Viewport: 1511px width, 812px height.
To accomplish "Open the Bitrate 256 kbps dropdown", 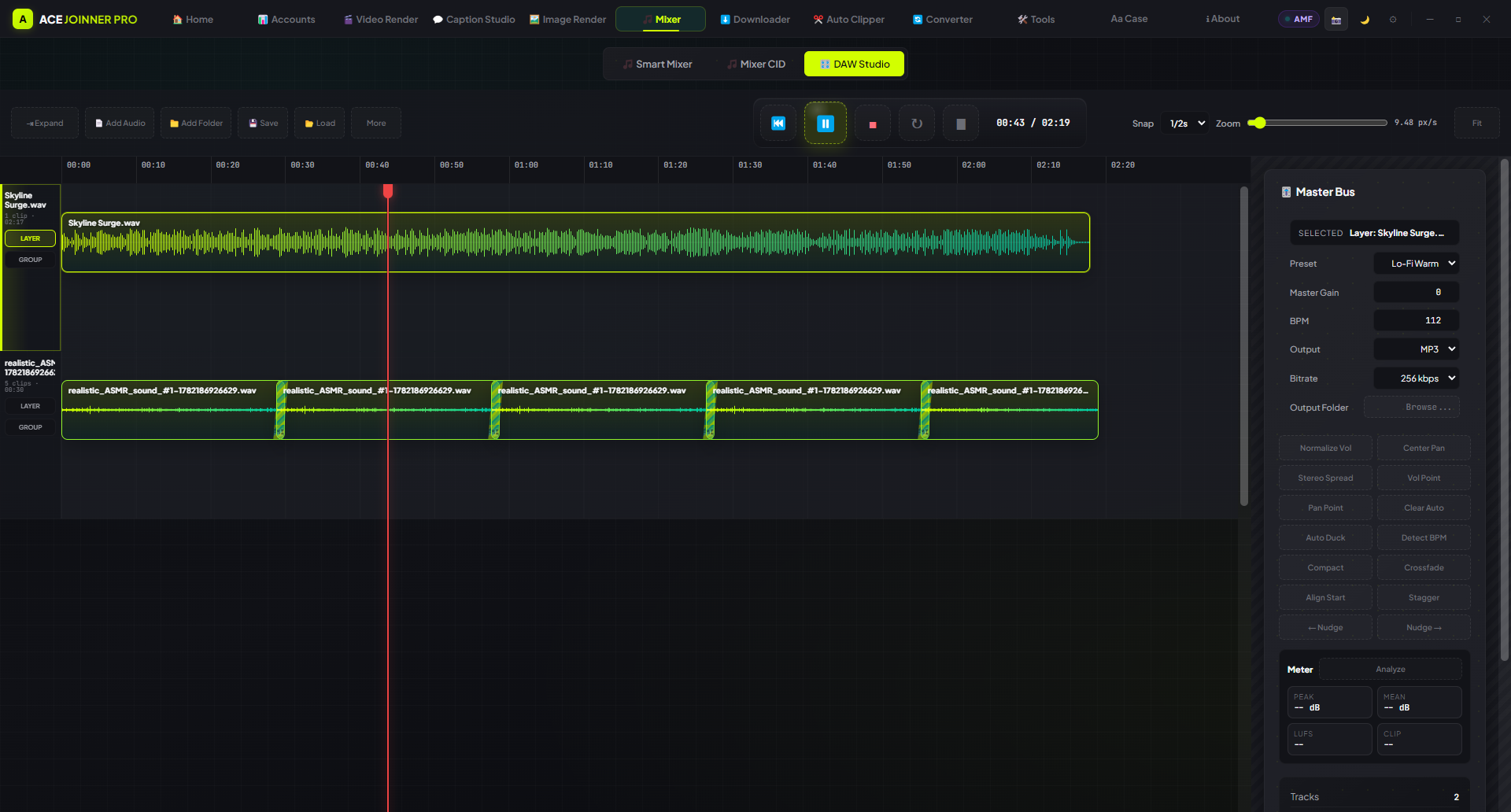I will 1417,378.
